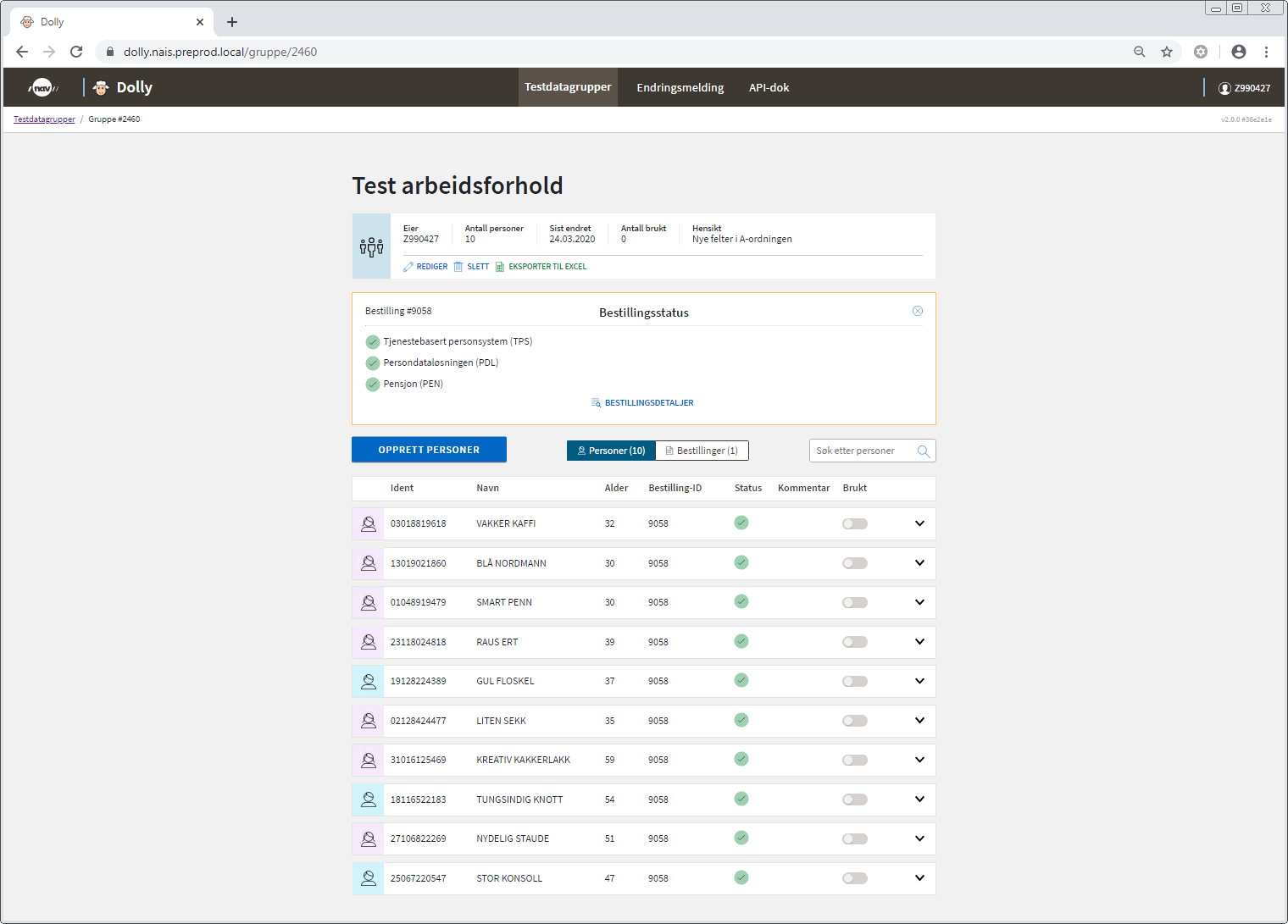1288x924 pixels.
Task: Toggle Brukt switch for KREATIV KAKKERLAKK
Action: pos(855,760)
